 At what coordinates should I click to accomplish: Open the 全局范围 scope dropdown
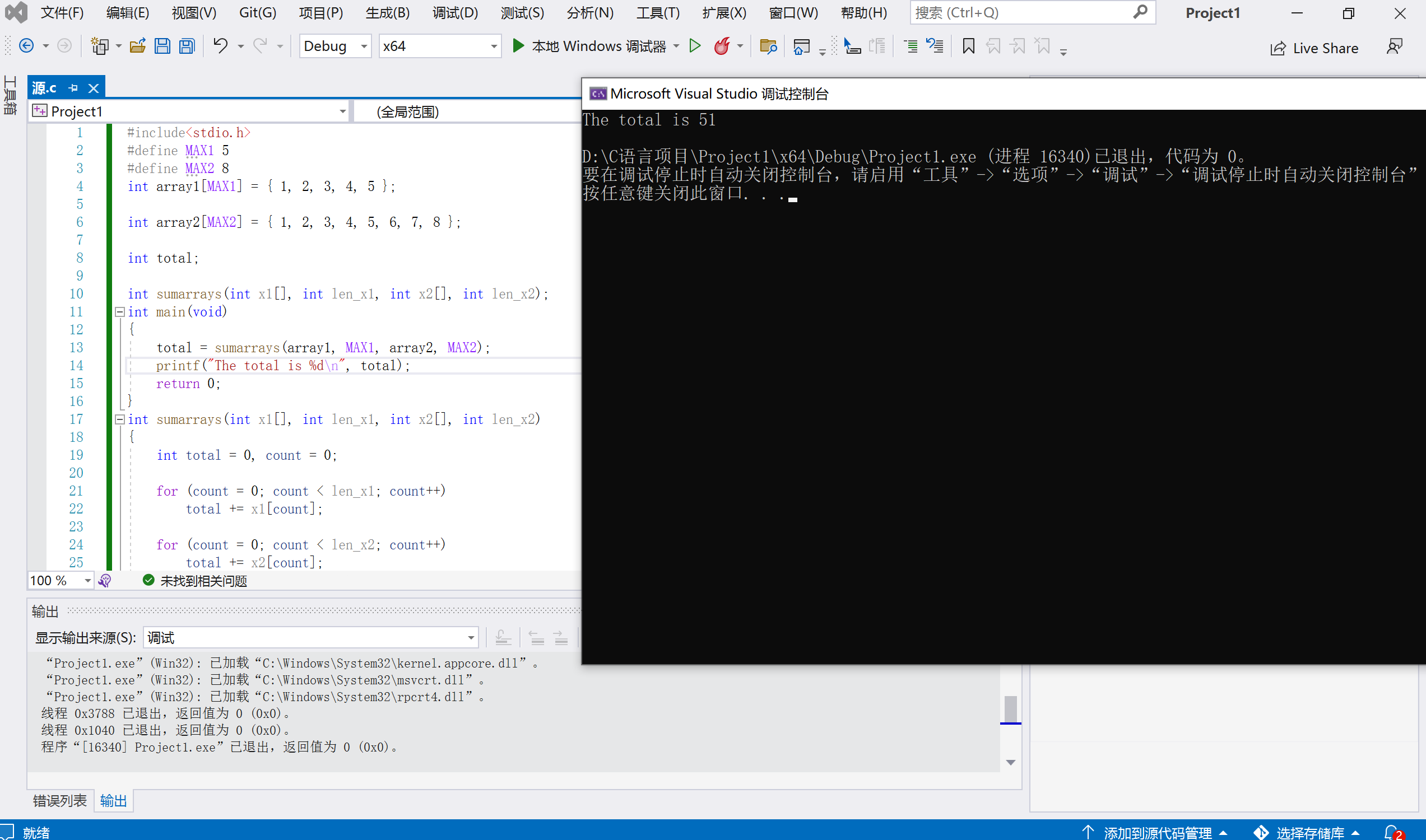467,111
